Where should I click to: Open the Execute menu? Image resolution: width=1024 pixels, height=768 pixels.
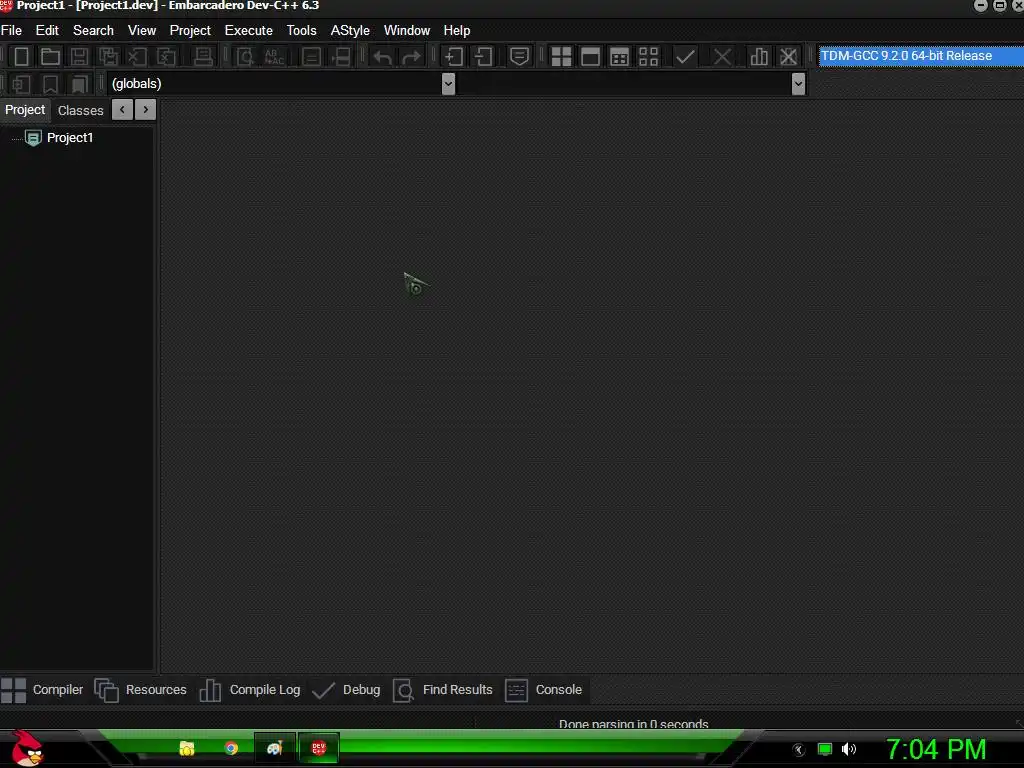tap(249, 31)
